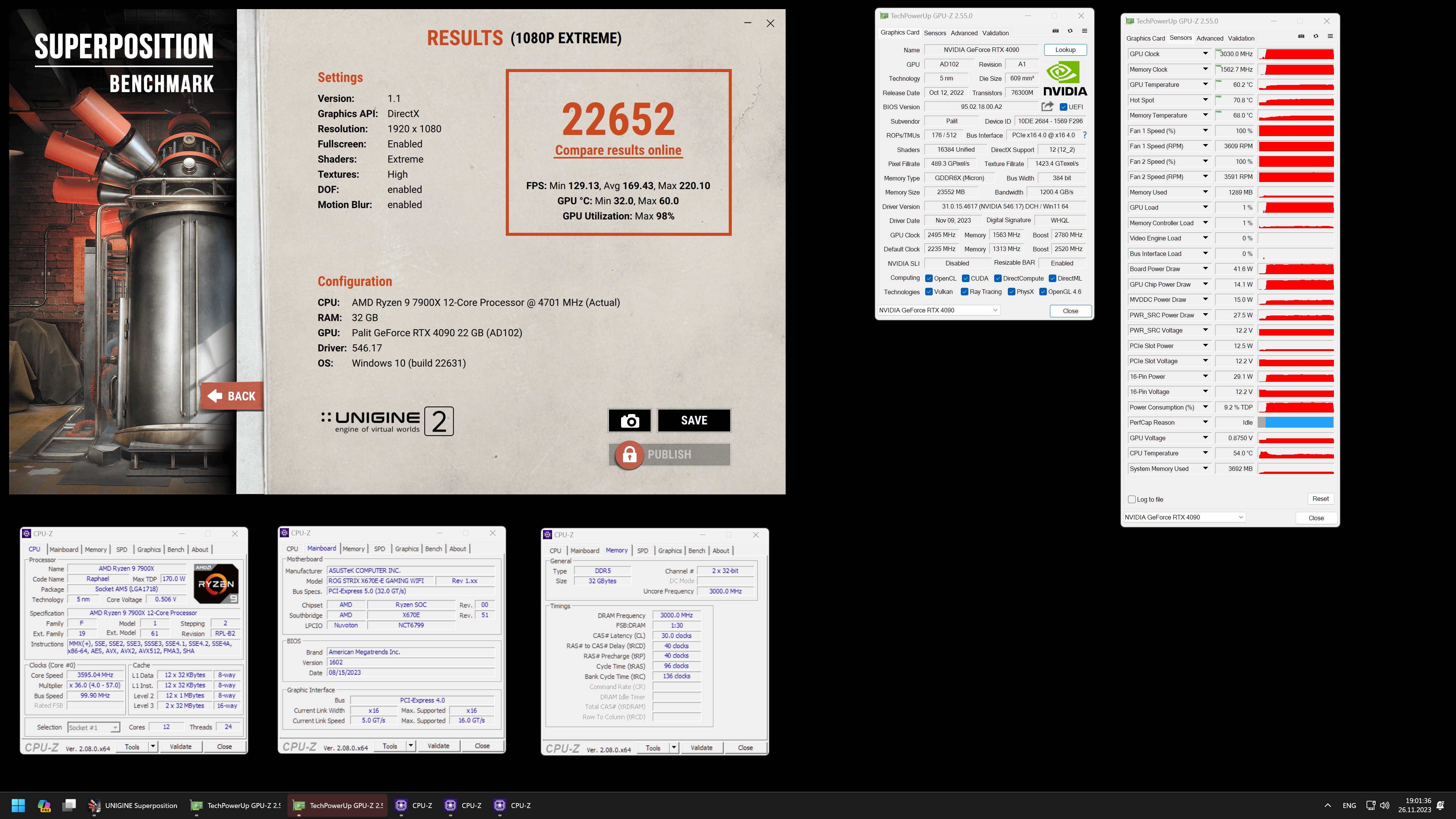Click the refresh icon in GPU-Z Sensors window
1456x819 pixels.
1316,36
